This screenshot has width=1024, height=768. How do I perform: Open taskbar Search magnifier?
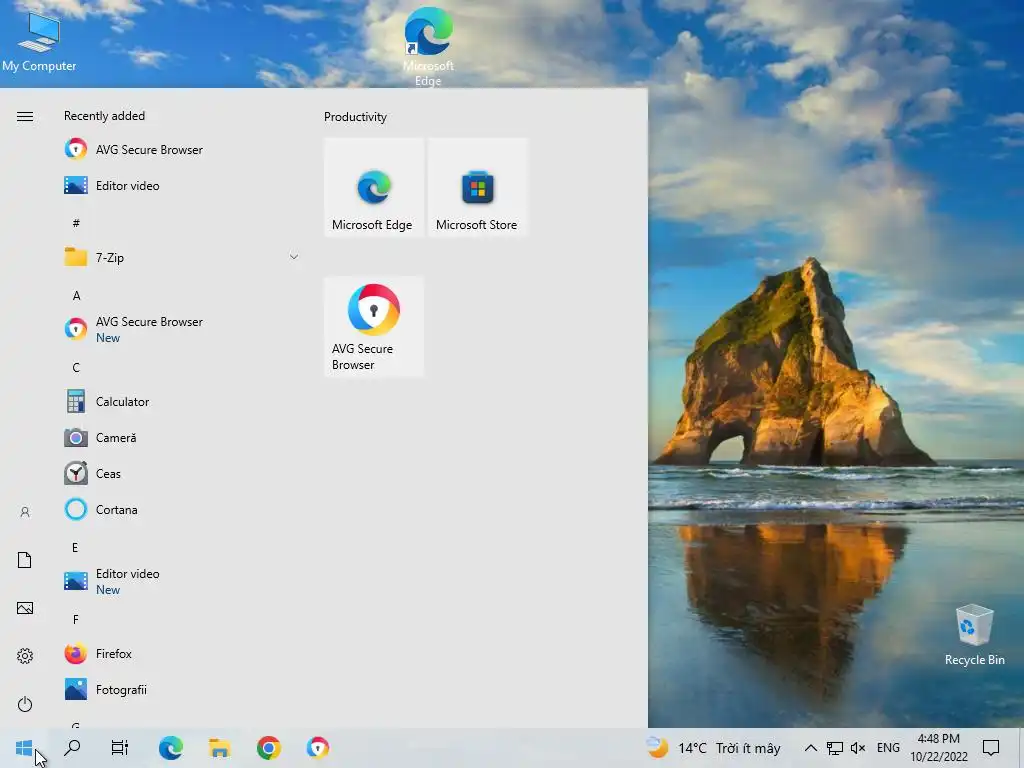click(x=72, y=747)
